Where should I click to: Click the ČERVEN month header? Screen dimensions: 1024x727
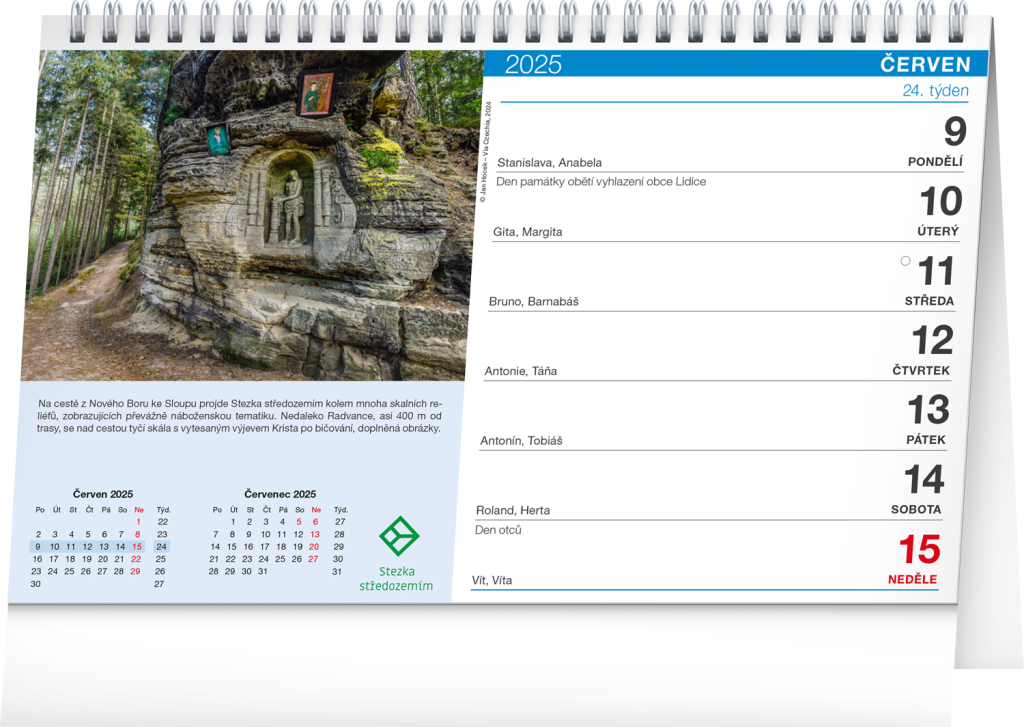pyautogui.click(x=925, y=65)
